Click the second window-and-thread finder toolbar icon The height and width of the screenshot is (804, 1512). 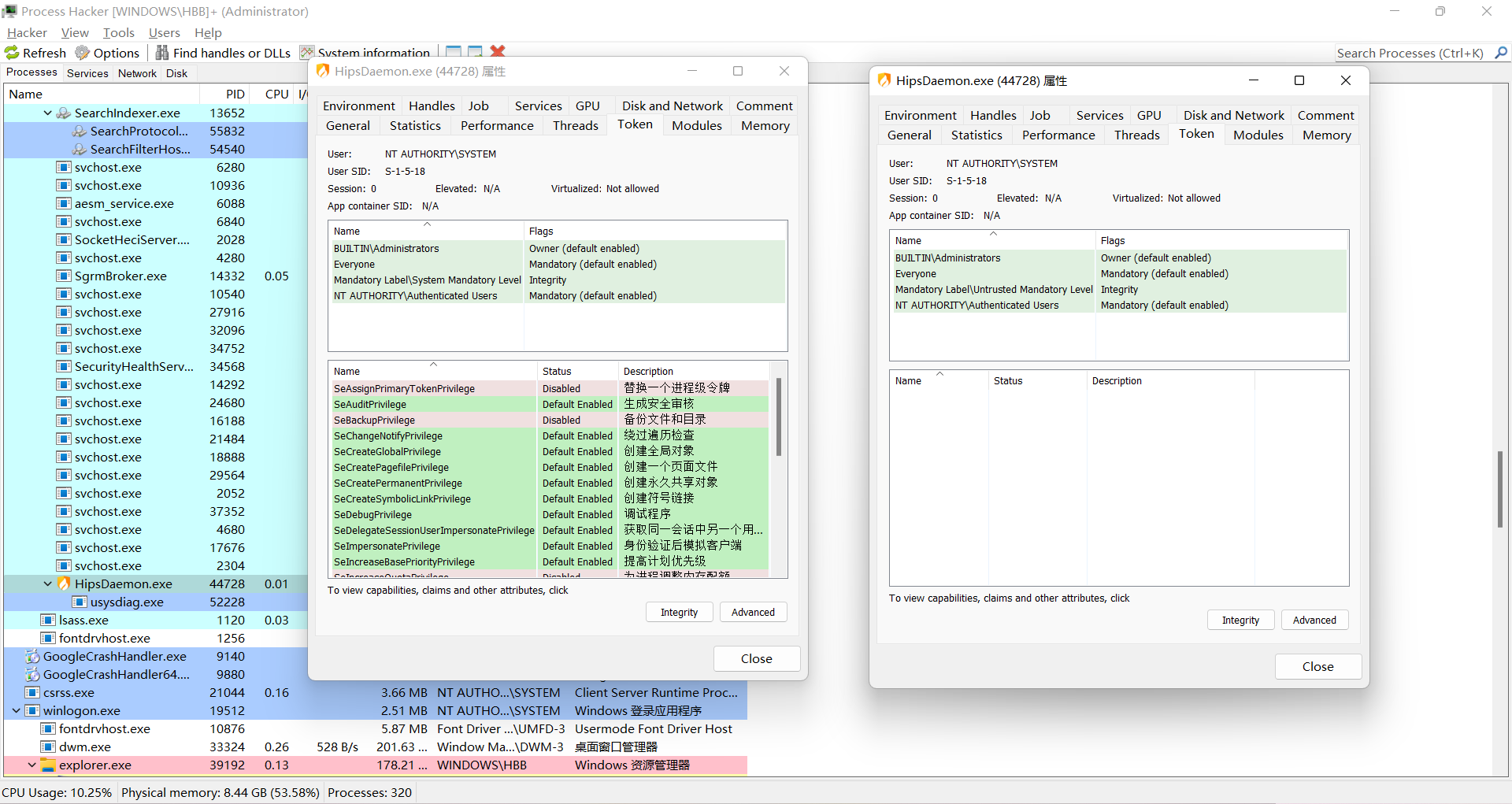[x=475, y=51]
